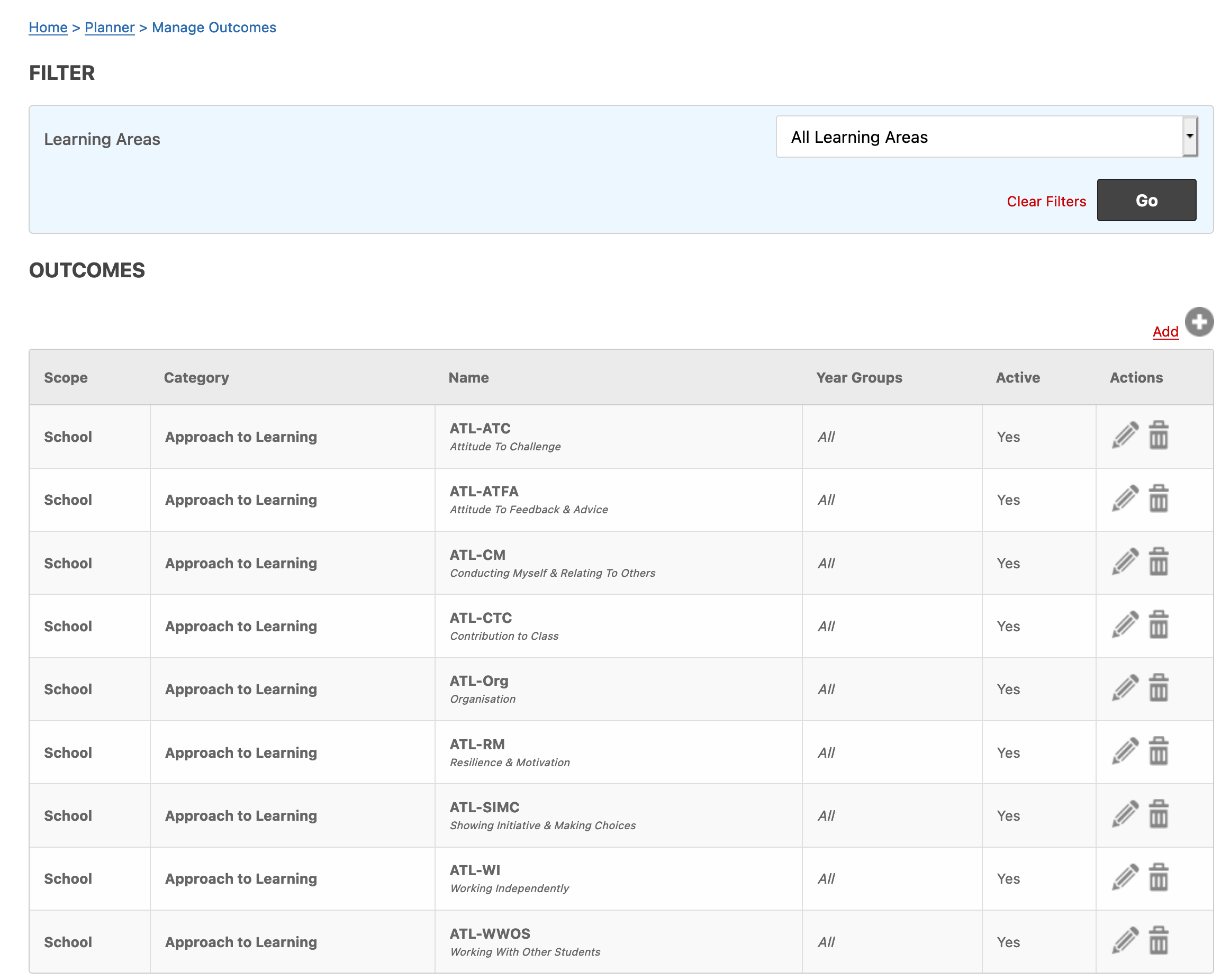The image size is (1230, 980).
Task: Delete the ATL-WI Working Independently outcome
Action: click(x=1158, y=877)
